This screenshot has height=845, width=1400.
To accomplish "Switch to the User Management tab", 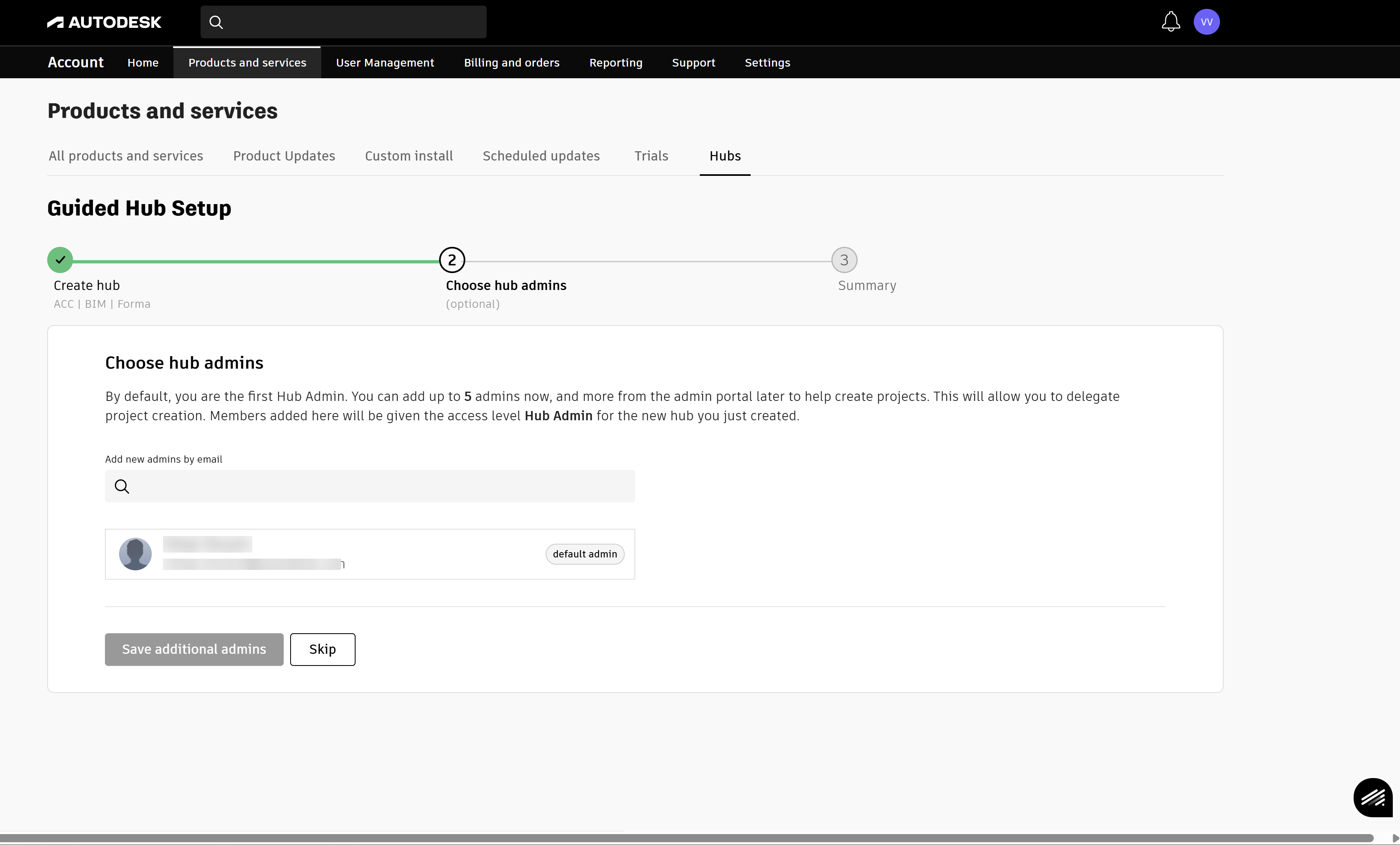I will (385, 63).
